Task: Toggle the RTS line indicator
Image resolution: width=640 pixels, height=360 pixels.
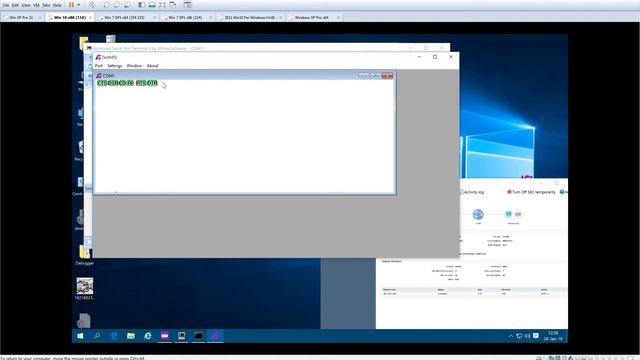Action: (141, 83)
